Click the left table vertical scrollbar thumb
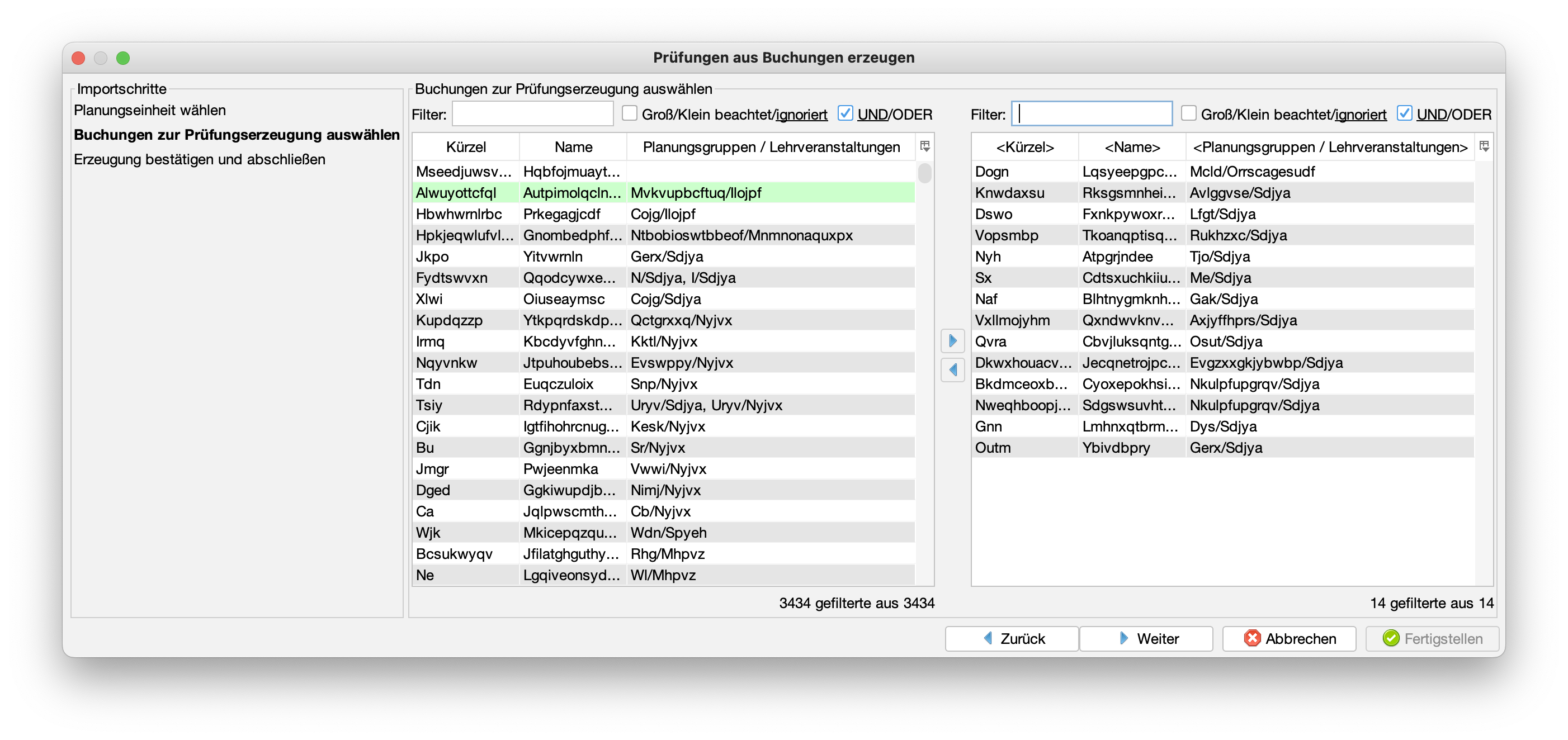The width and height of the screenshot is (1568, 740). [x=924, y=173]
